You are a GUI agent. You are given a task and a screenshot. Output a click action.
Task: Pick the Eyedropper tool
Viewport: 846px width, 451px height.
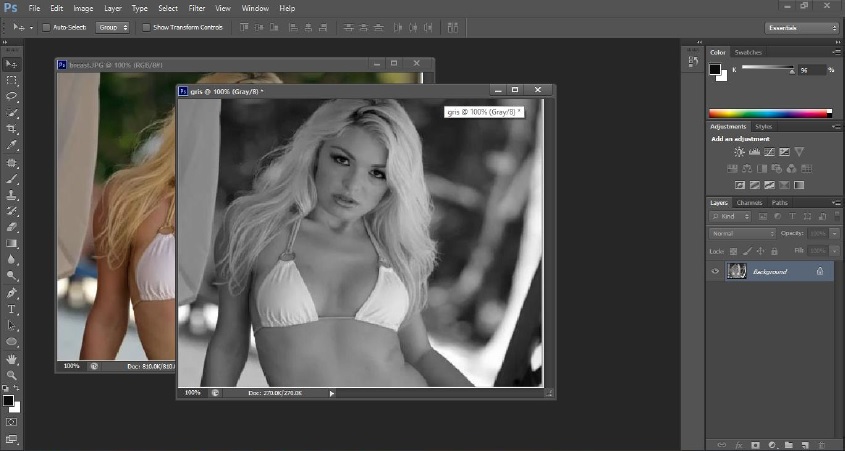[12, 146]
